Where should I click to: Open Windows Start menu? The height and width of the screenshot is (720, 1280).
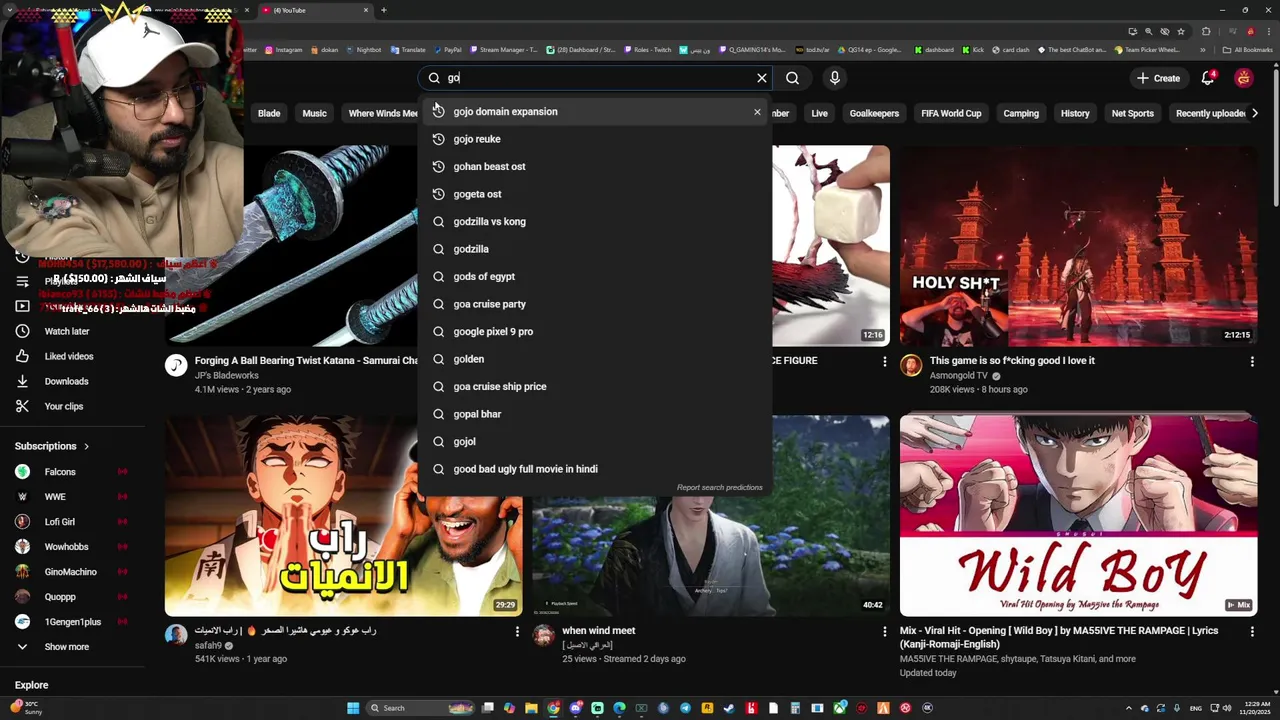[353, 708]
